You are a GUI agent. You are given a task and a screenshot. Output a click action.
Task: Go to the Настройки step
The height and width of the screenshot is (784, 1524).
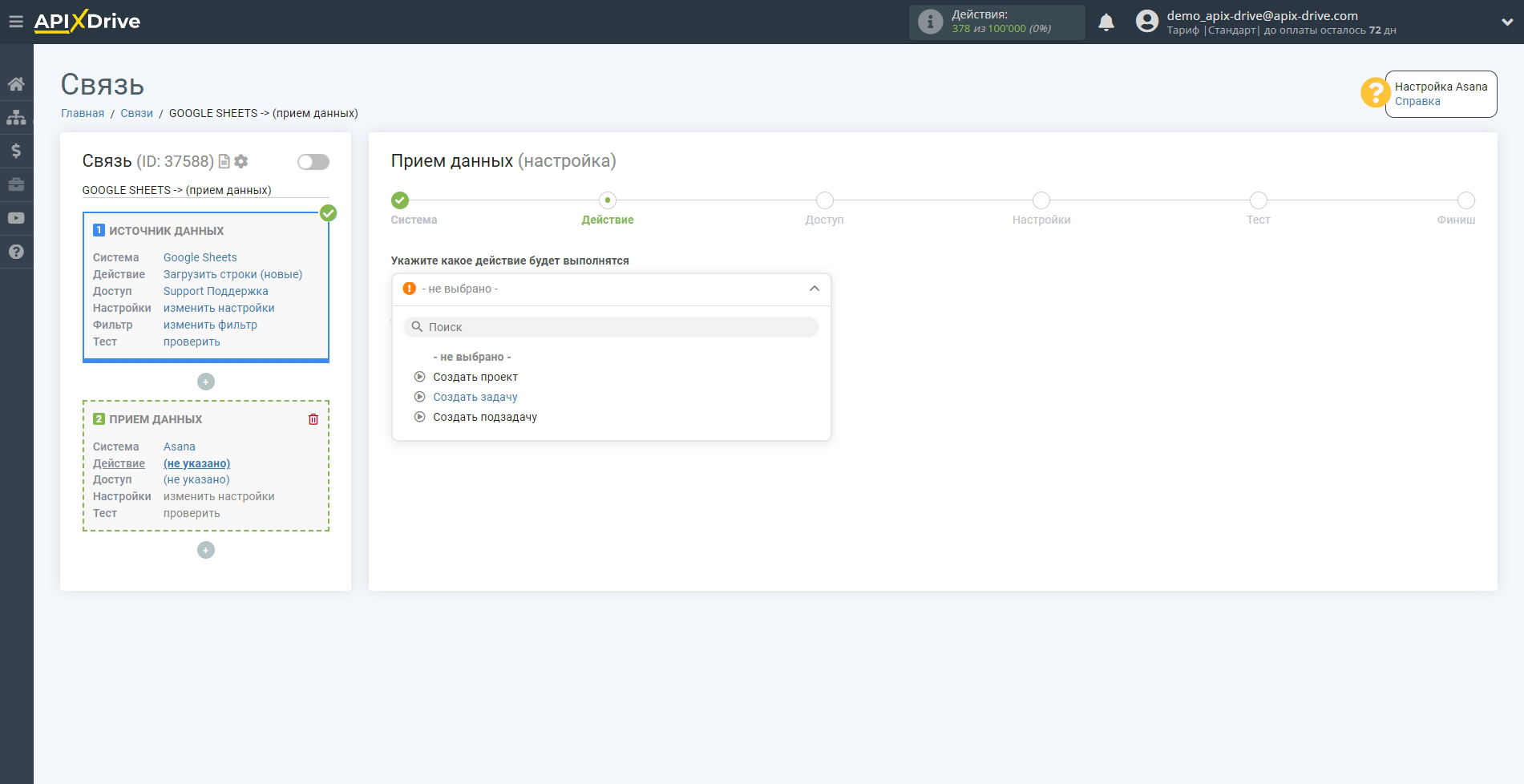pos(1041,200)
